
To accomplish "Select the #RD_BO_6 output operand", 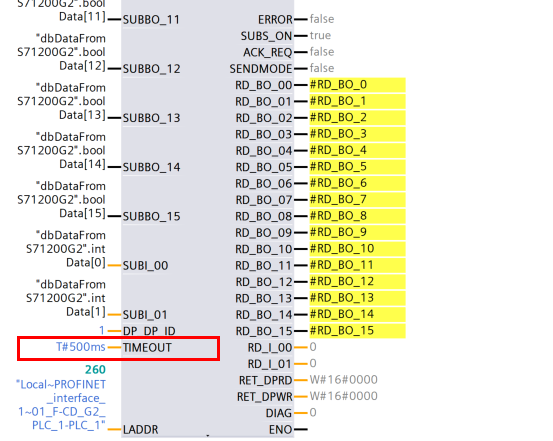I will click(x=357, y=183).
